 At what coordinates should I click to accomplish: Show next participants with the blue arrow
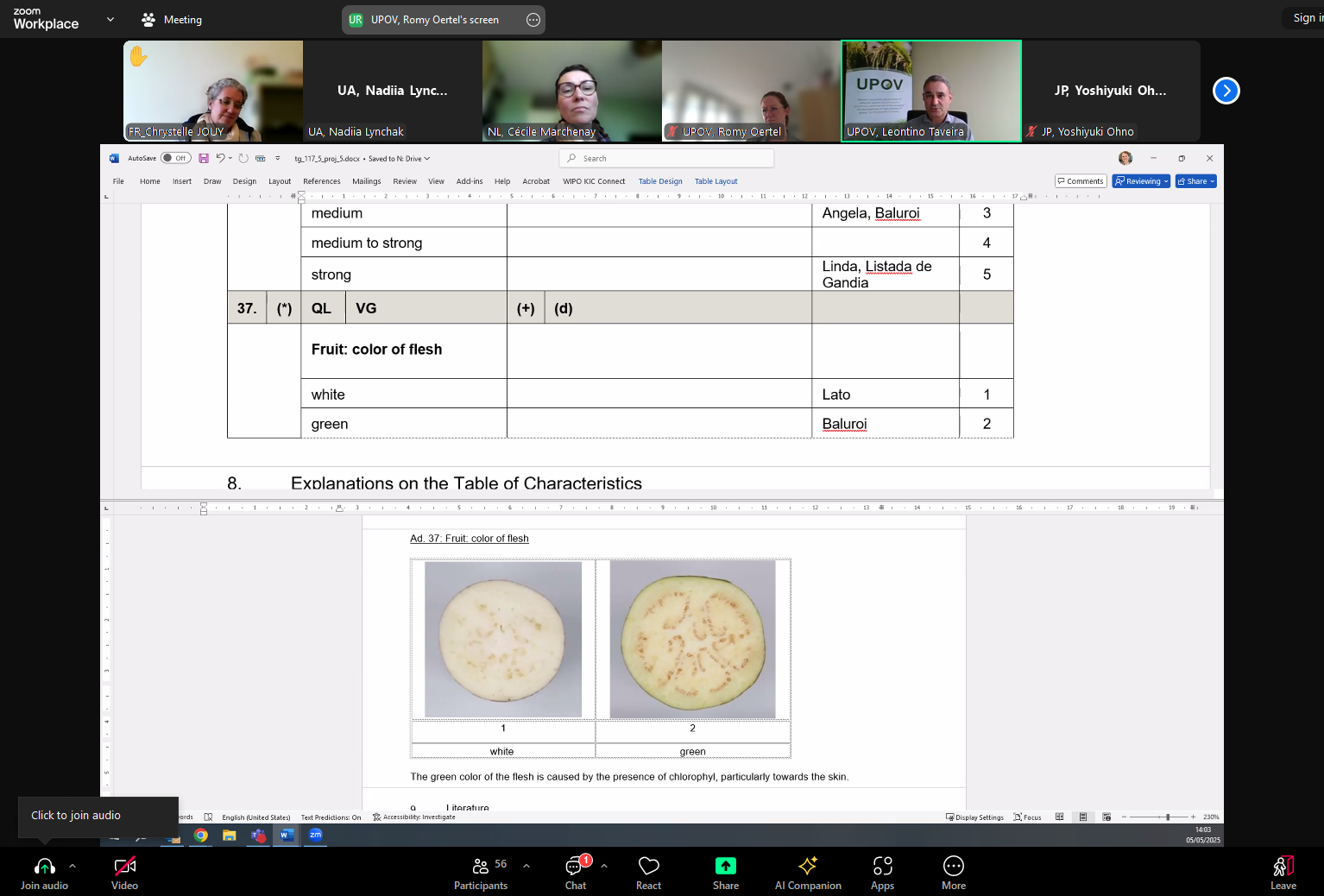[1226, 91]
